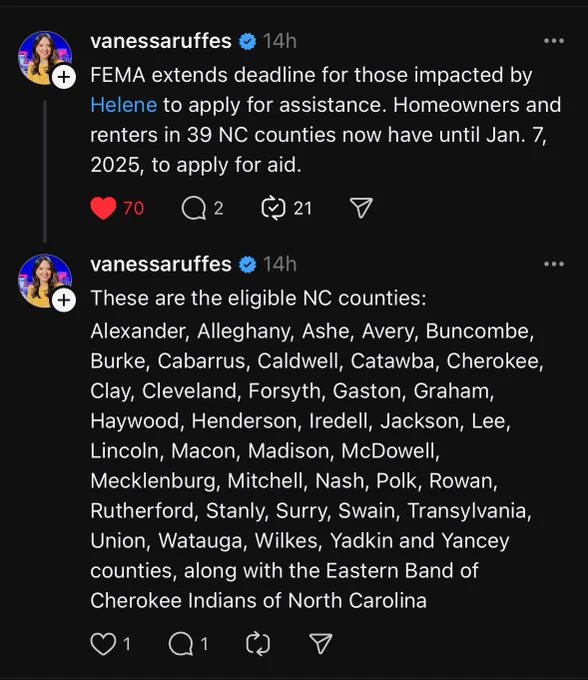Open the 14h timestamp of first post
The height and width of the screenshot is (680, 588).
pyautogui.click(x=280, y=41)
